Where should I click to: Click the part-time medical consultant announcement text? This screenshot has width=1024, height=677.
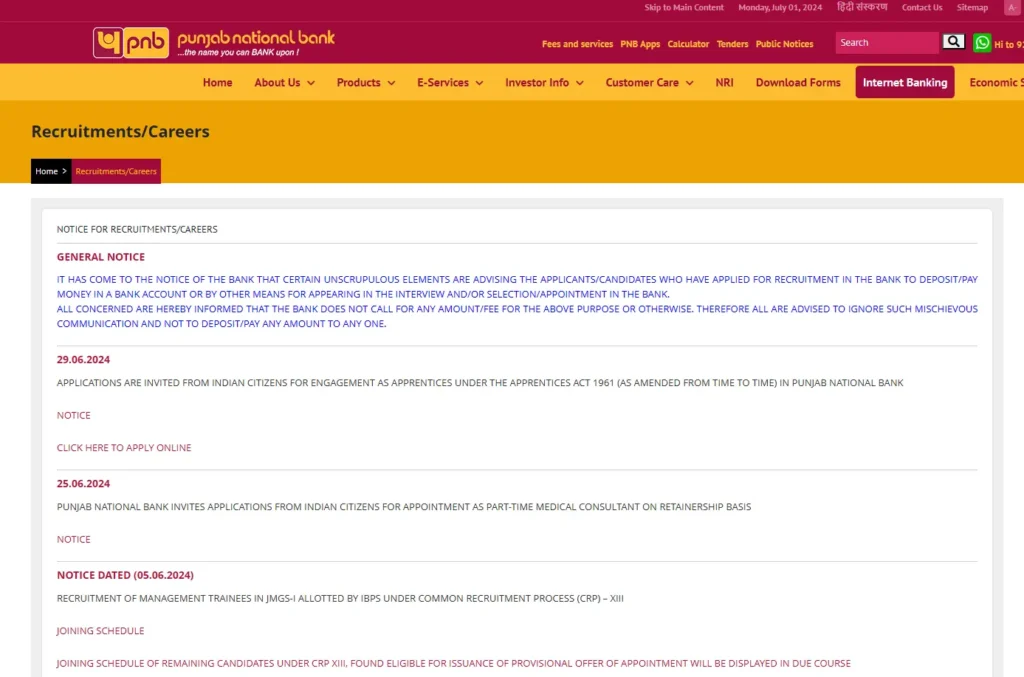(404, 507)
